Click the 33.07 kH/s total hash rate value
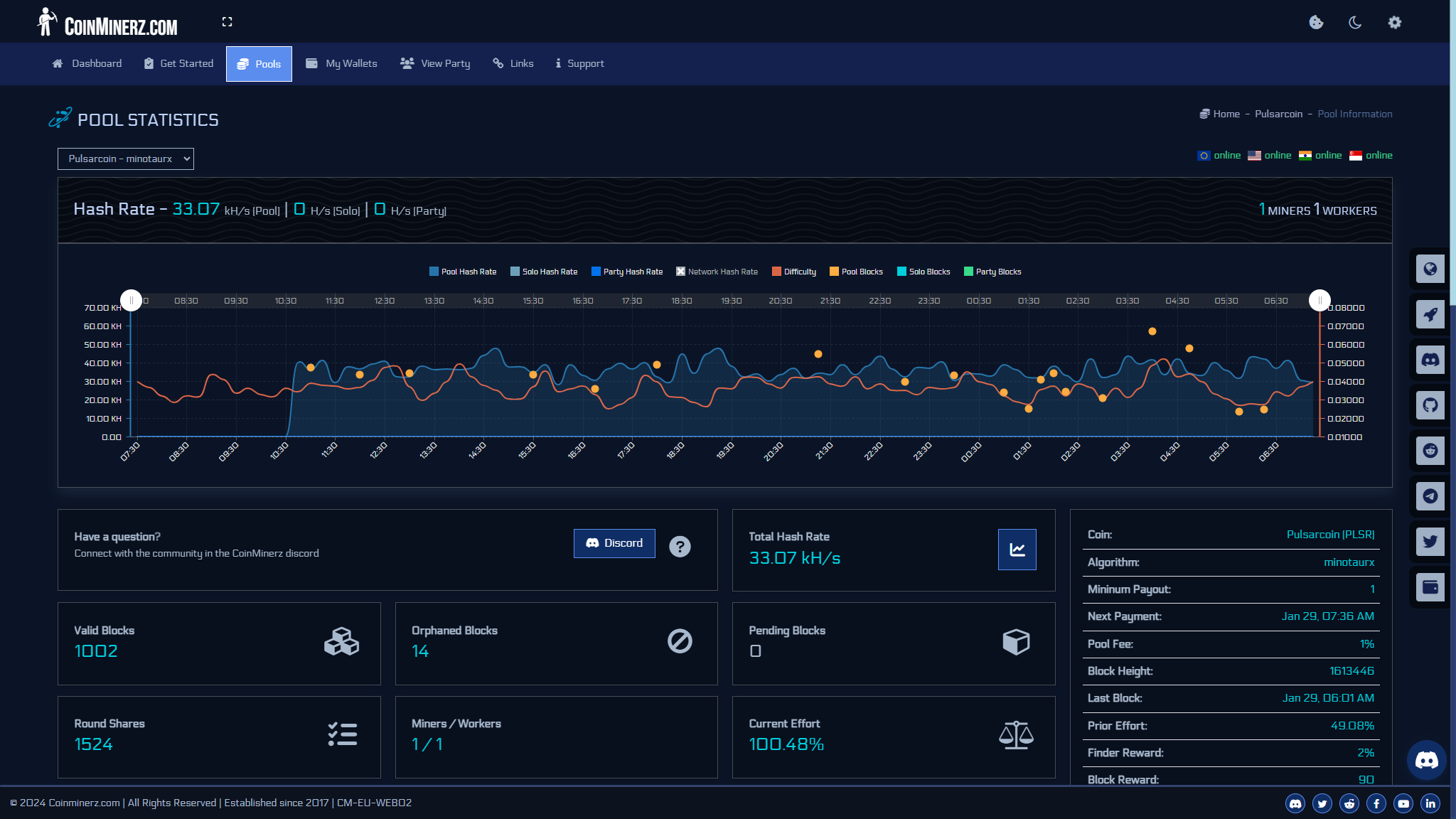The height and width of the screenshot is (819, 1456). [794, 559]
